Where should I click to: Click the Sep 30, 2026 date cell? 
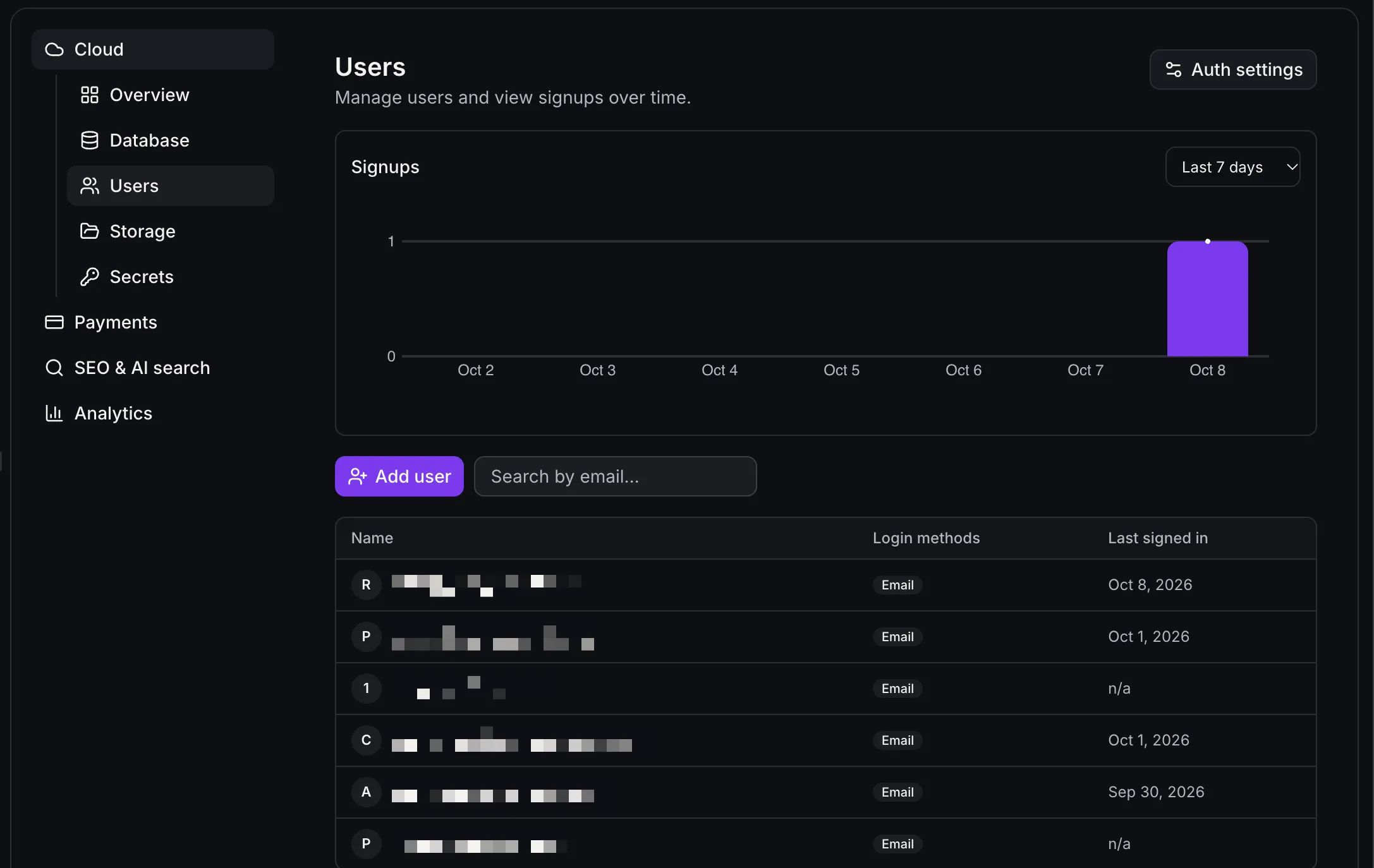click(x=1157, y=792)
